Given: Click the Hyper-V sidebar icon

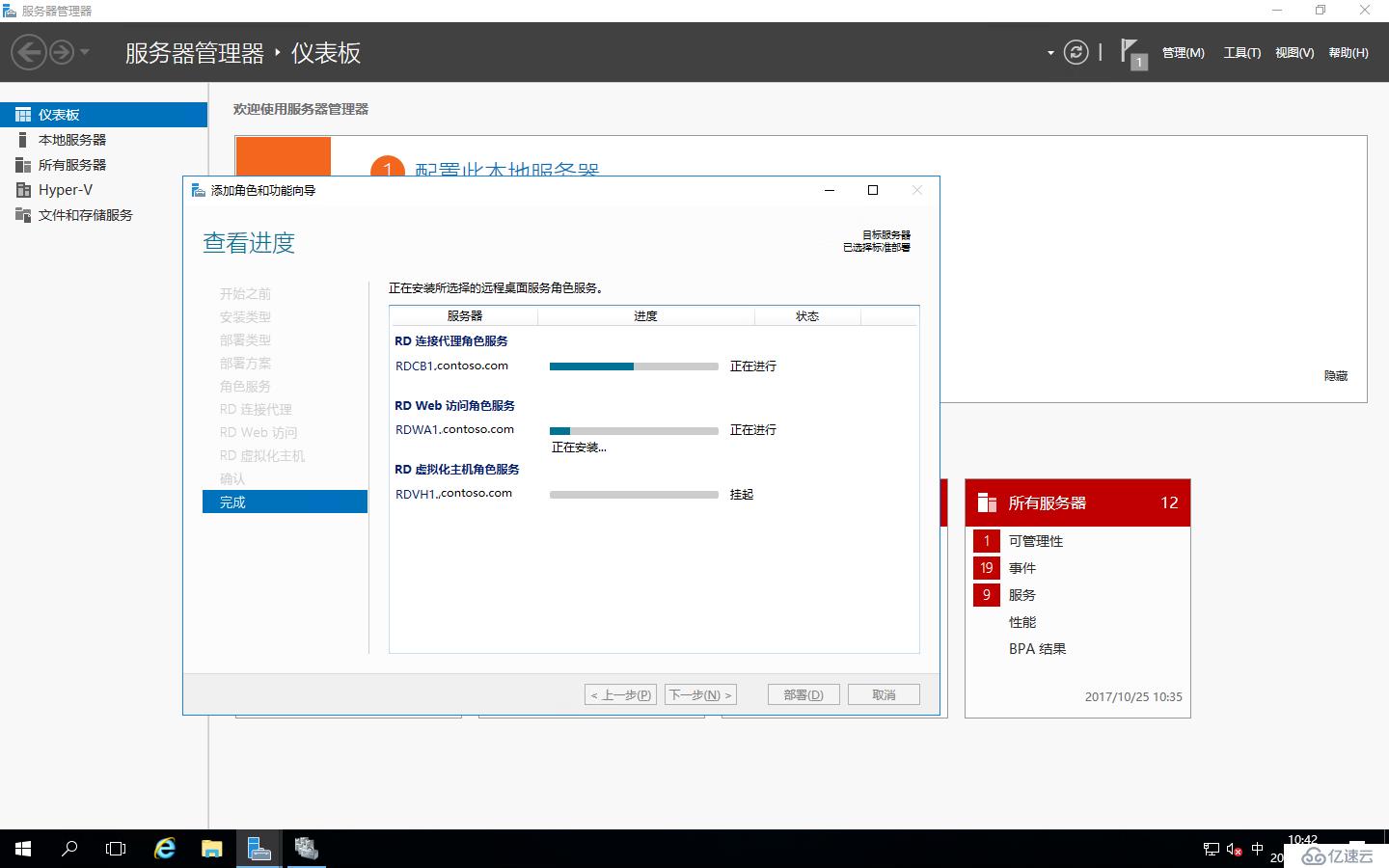Looking at the screenshot, I should point(23,190).
